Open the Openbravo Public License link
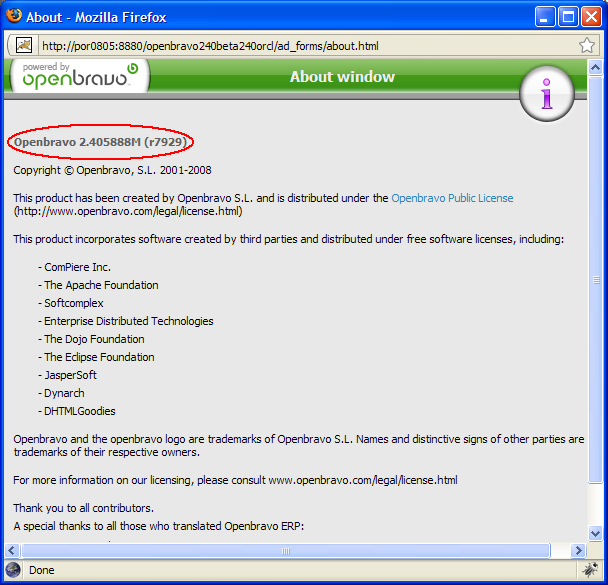Image resolution: width=608 pixels, height=585 pixels. coord(452,198)
